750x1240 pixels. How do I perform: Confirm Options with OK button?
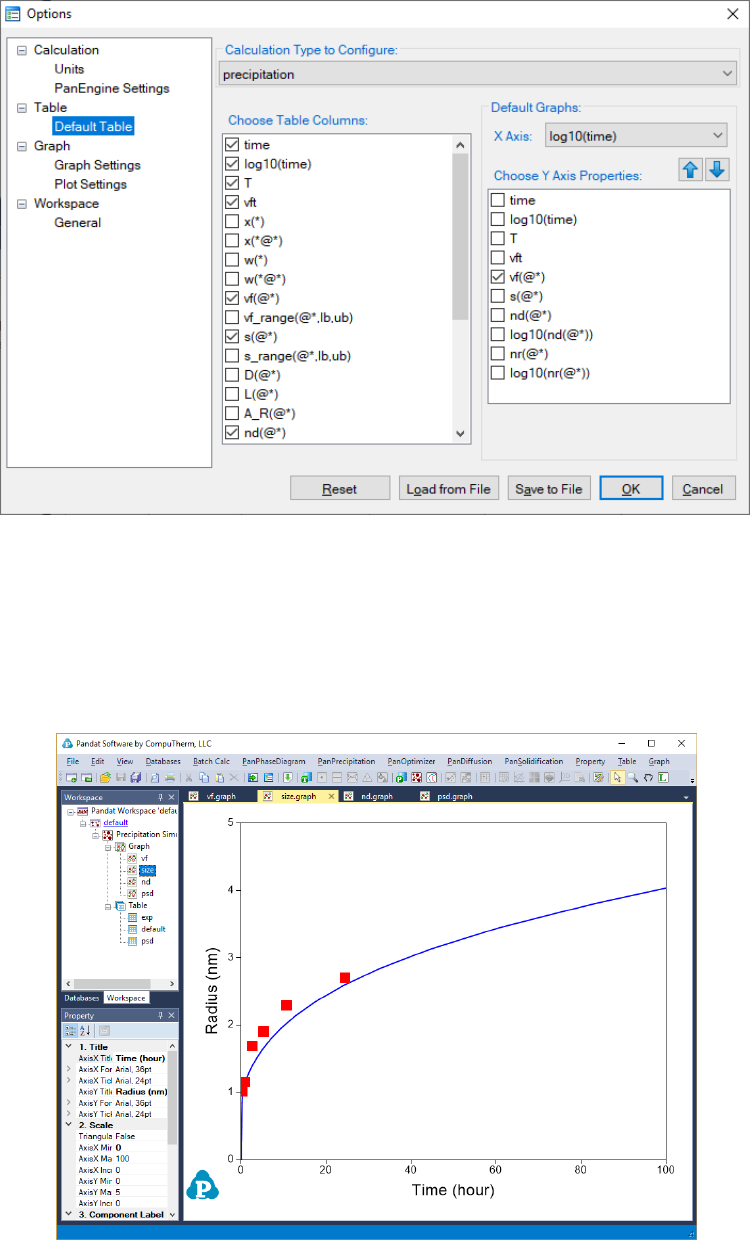pos(631,489)
